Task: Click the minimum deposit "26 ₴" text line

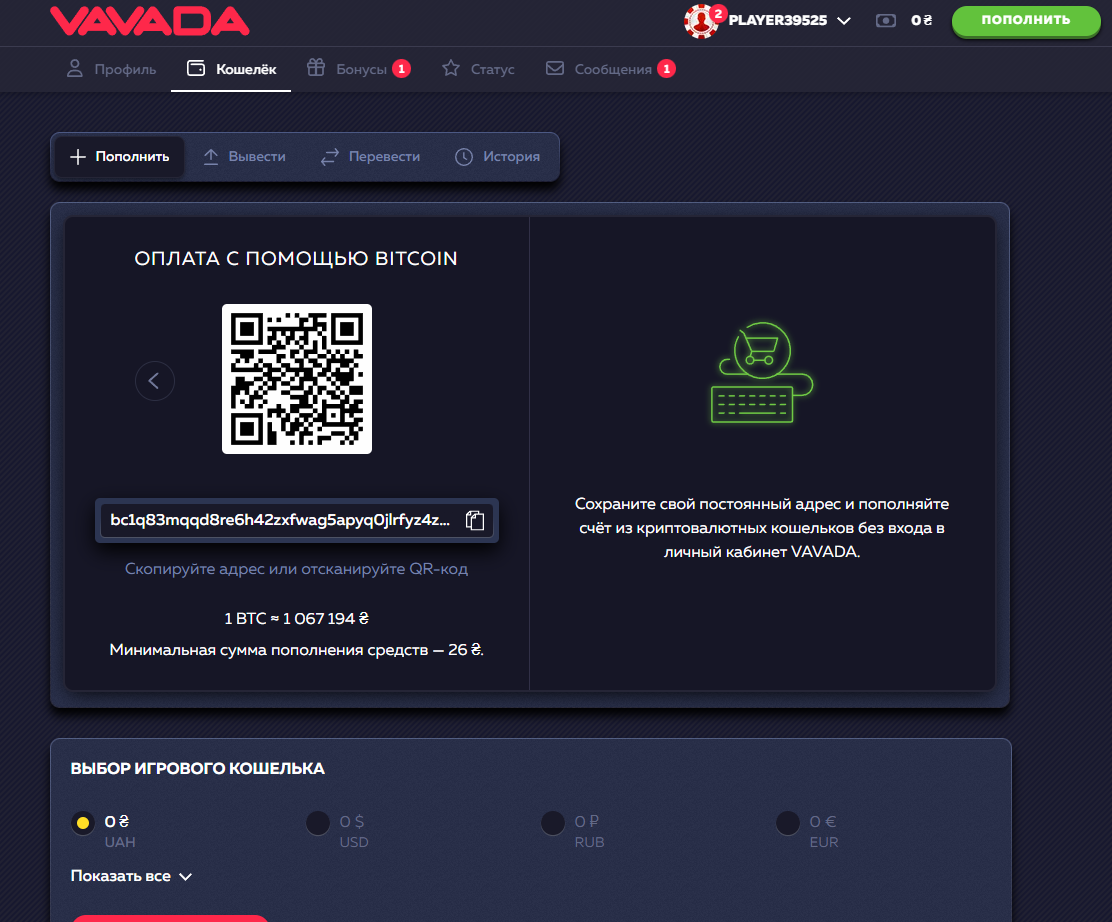Action: click(x=296, y=650)
